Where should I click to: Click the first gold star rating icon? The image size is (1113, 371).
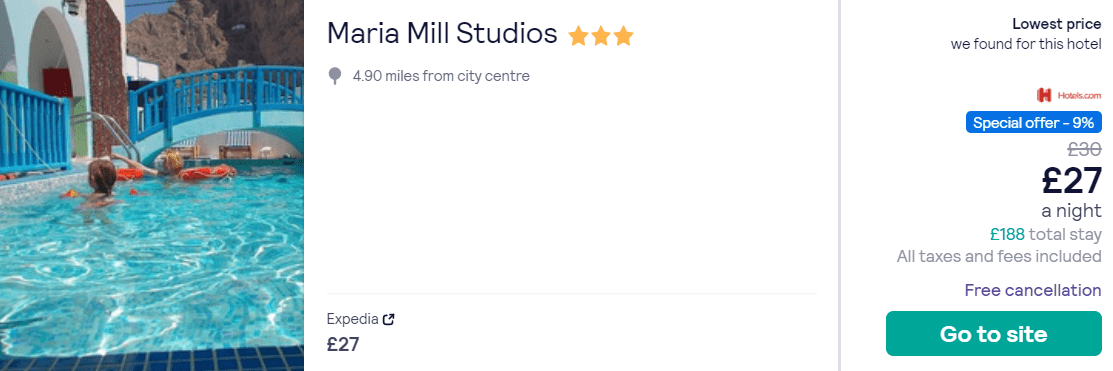click(578, 35)
